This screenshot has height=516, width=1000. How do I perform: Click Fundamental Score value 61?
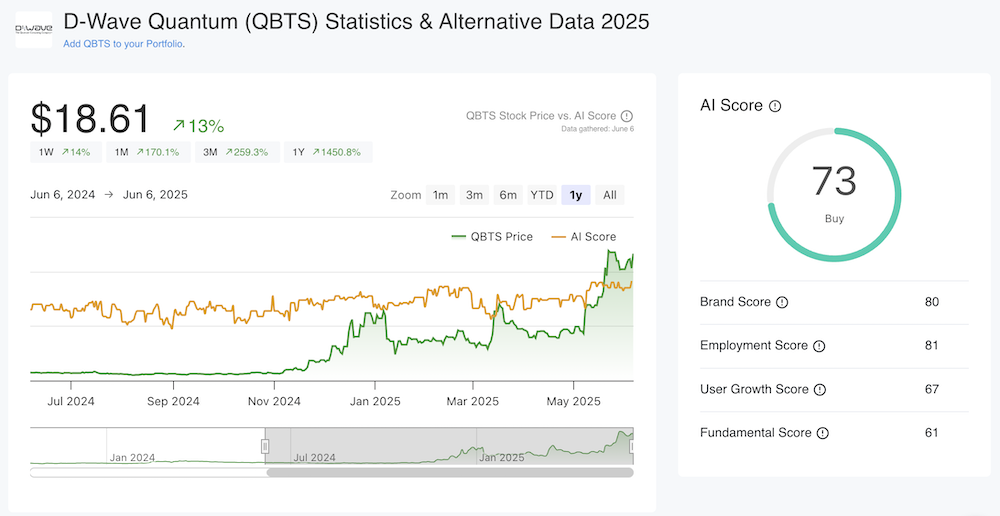point(932,433)
